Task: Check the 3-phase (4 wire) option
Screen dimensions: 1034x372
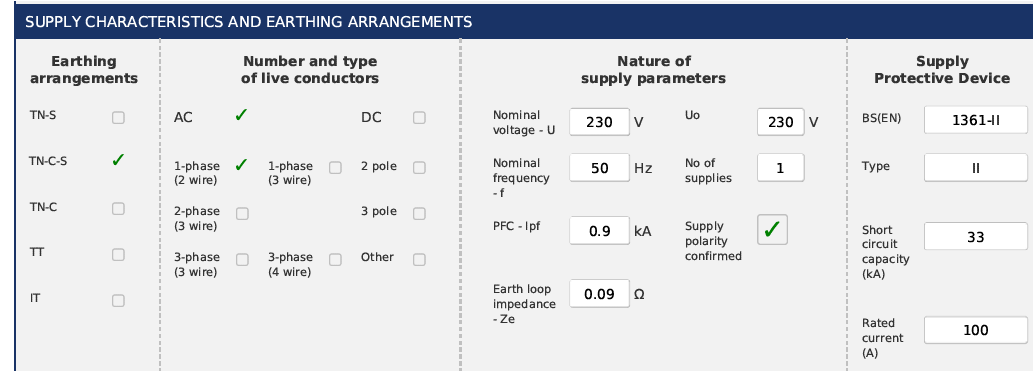Action: pos(336,260)
